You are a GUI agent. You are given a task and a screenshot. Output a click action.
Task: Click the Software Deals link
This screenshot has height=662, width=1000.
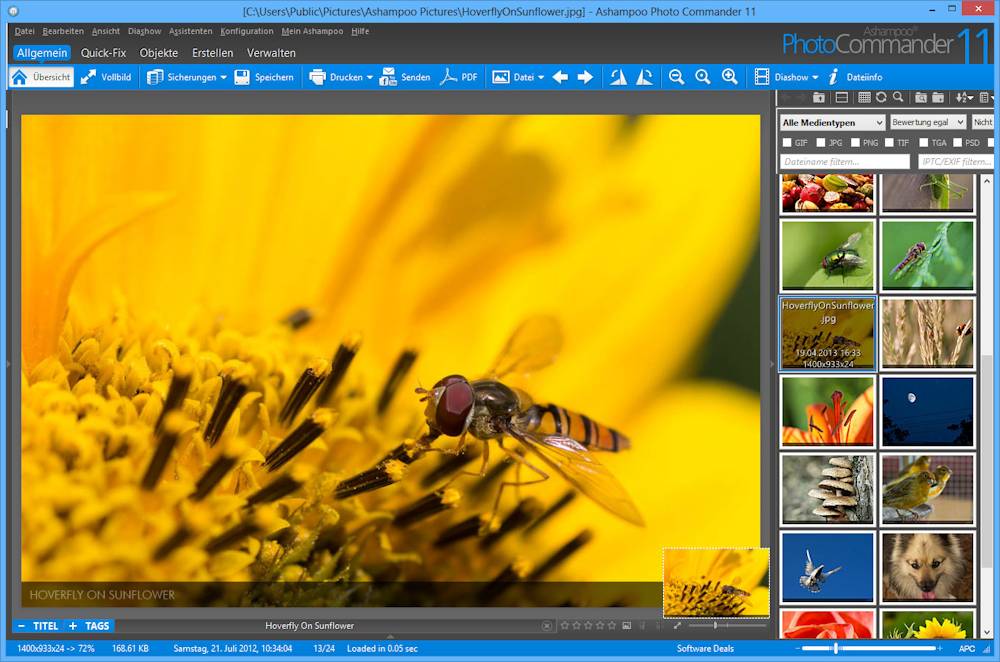705,648
